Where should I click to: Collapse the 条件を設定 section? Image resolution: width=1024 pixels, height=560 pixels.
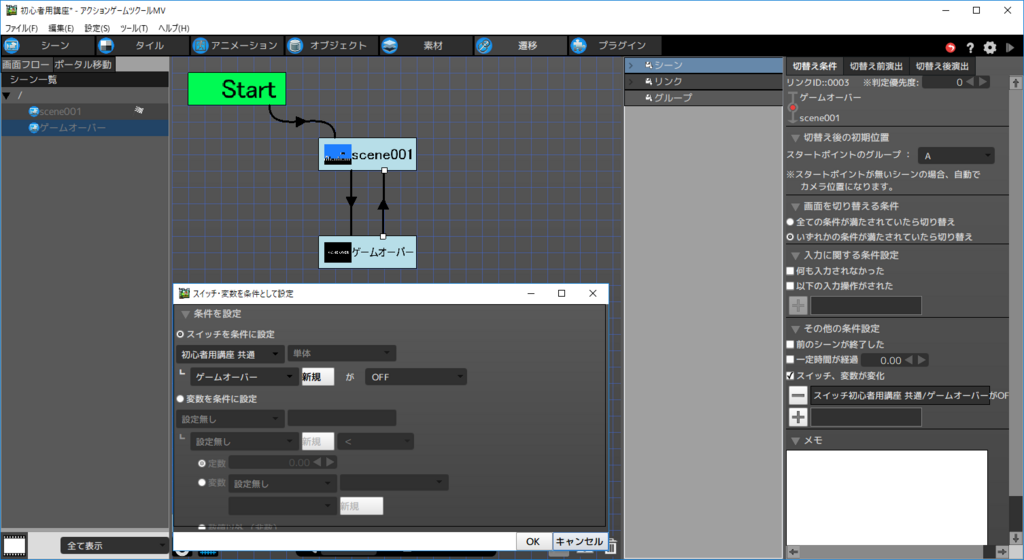(185, 315)
